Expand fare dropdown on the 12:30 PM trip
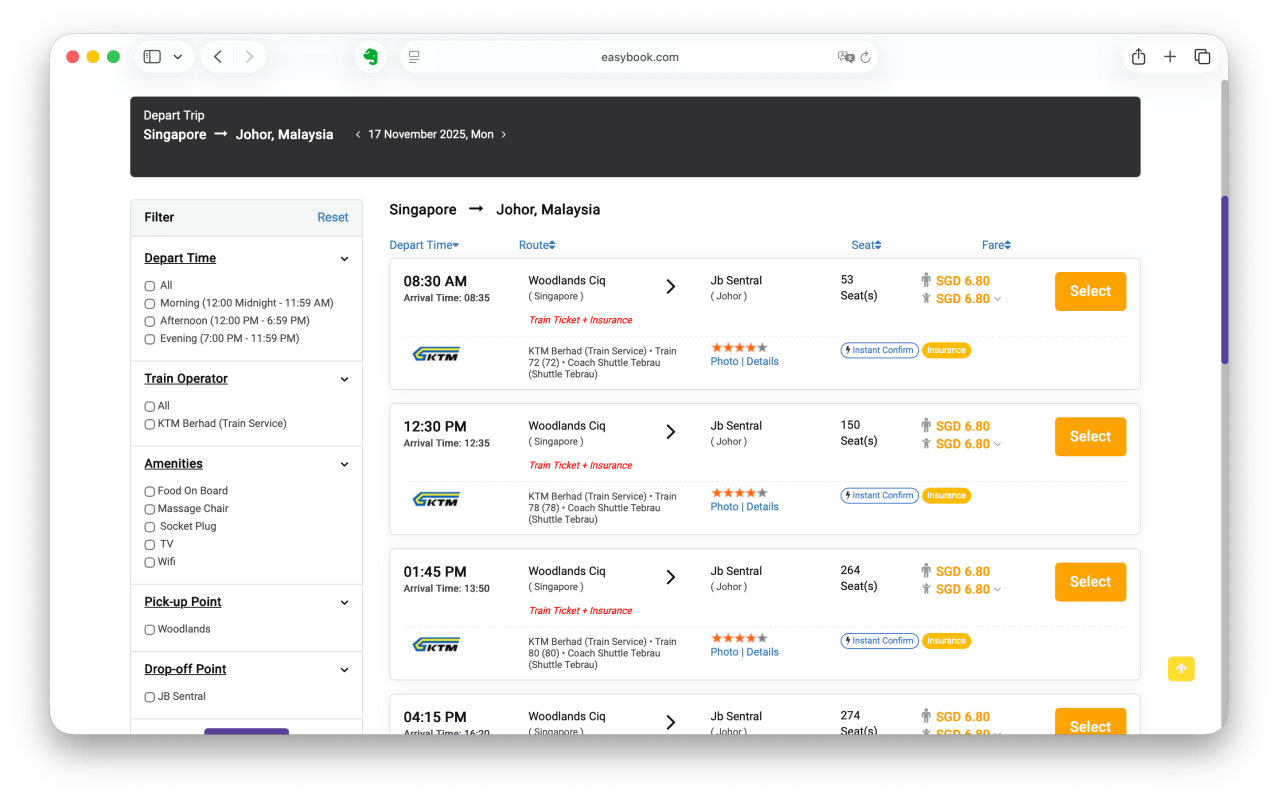Viewport: 1278px width, 800px height. click(998, 445)
